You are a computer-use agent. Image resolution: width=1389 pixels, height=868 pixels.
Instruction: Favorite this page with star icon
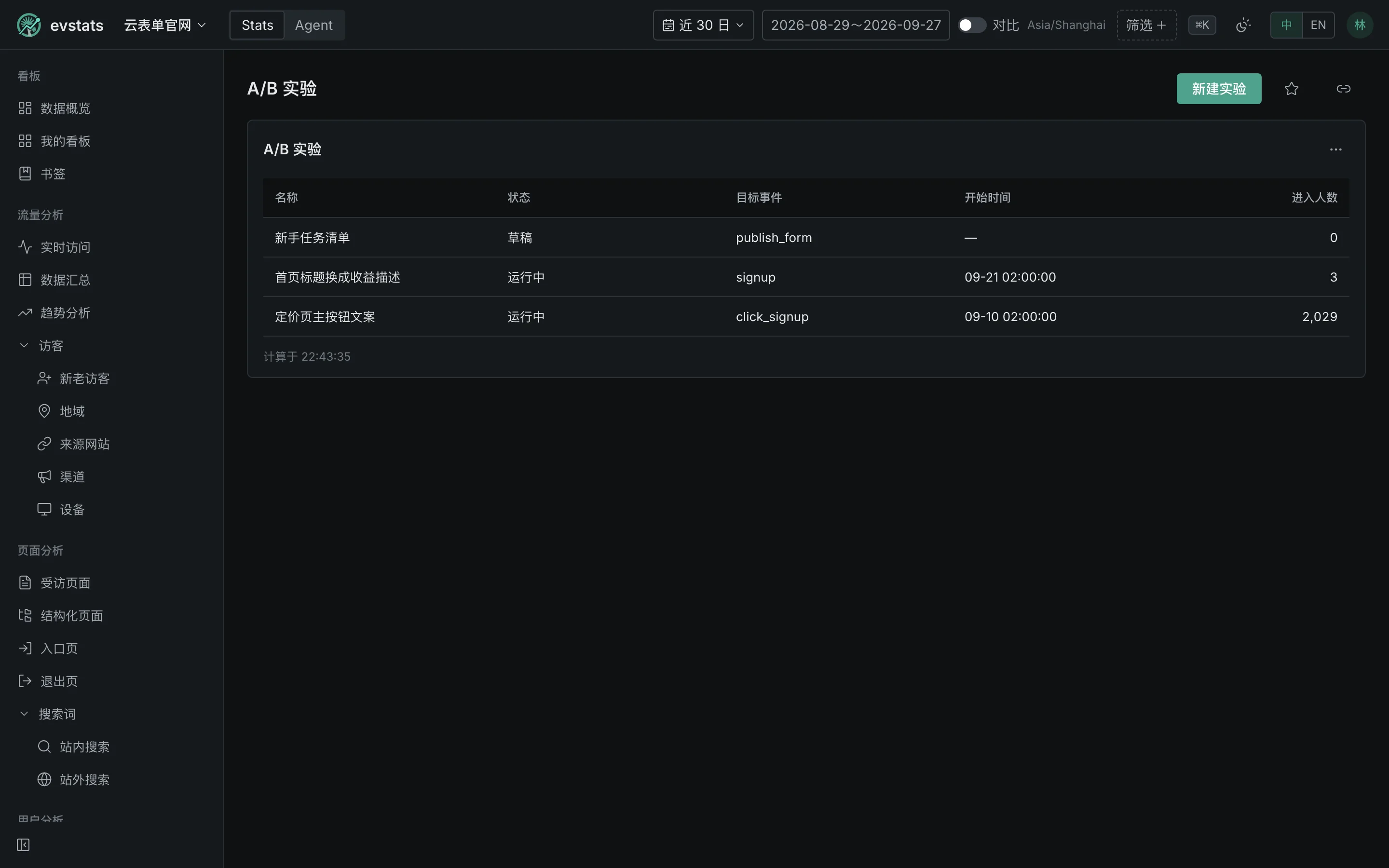tap(1292, 89)
